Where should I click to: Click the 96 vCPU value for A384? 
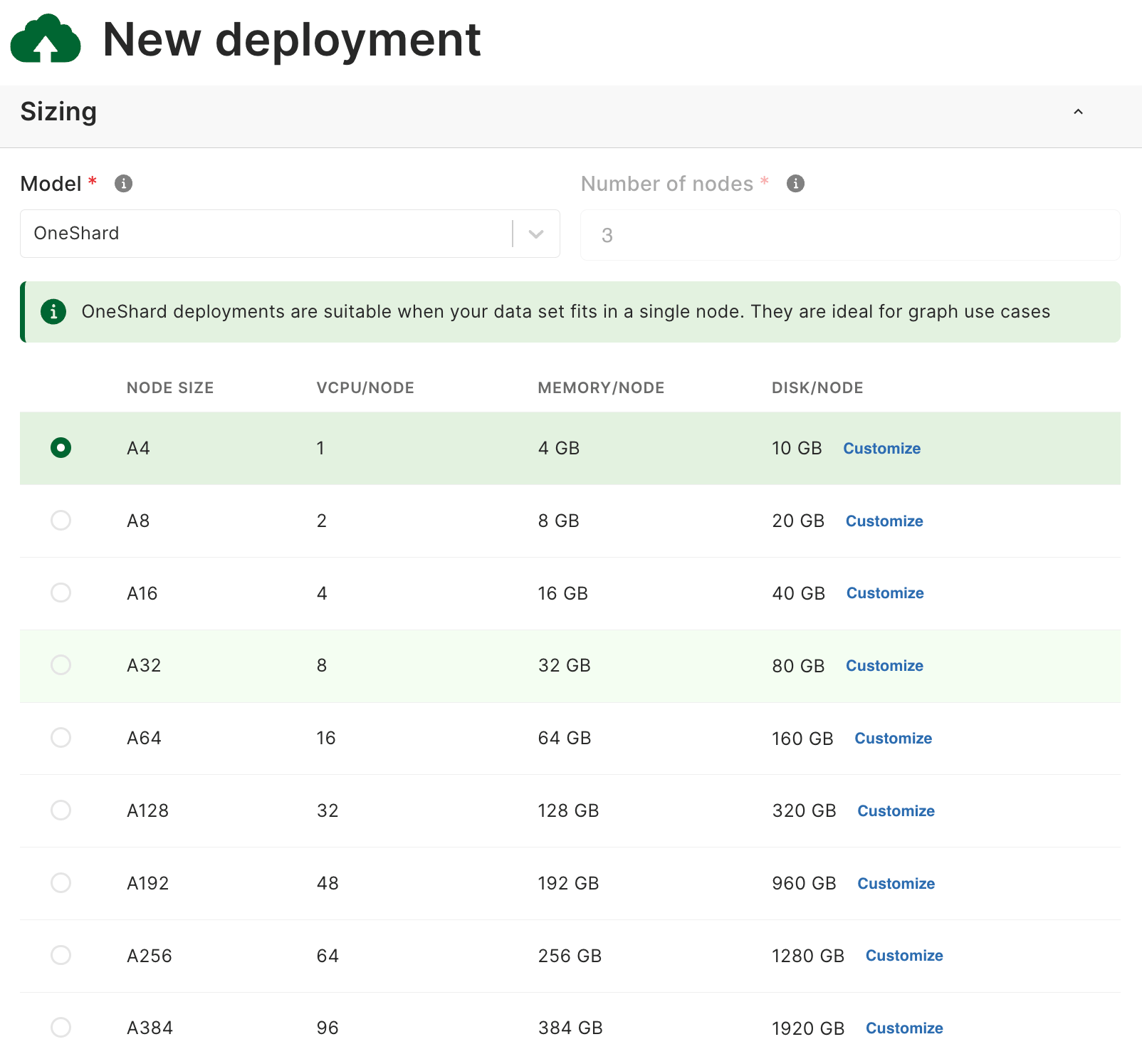328,1028
